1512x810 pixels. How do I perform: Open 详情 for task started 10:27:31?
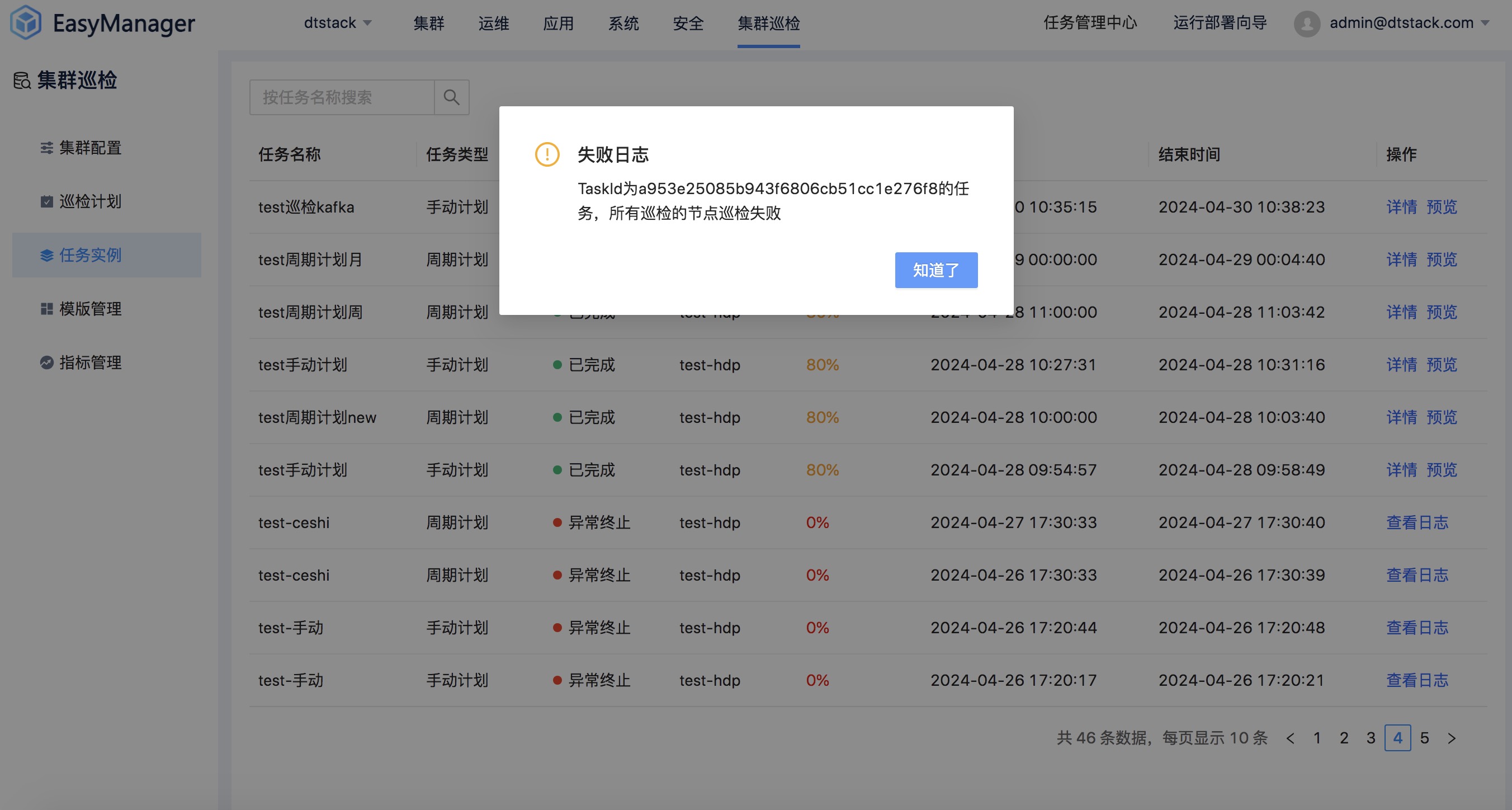1402,365
